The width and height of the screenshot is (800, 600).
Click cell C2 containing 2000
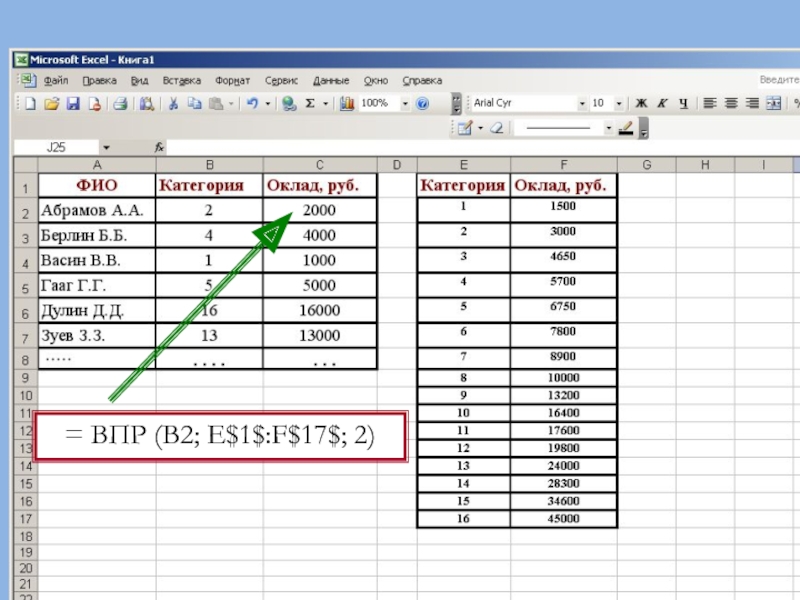[320, 211]
